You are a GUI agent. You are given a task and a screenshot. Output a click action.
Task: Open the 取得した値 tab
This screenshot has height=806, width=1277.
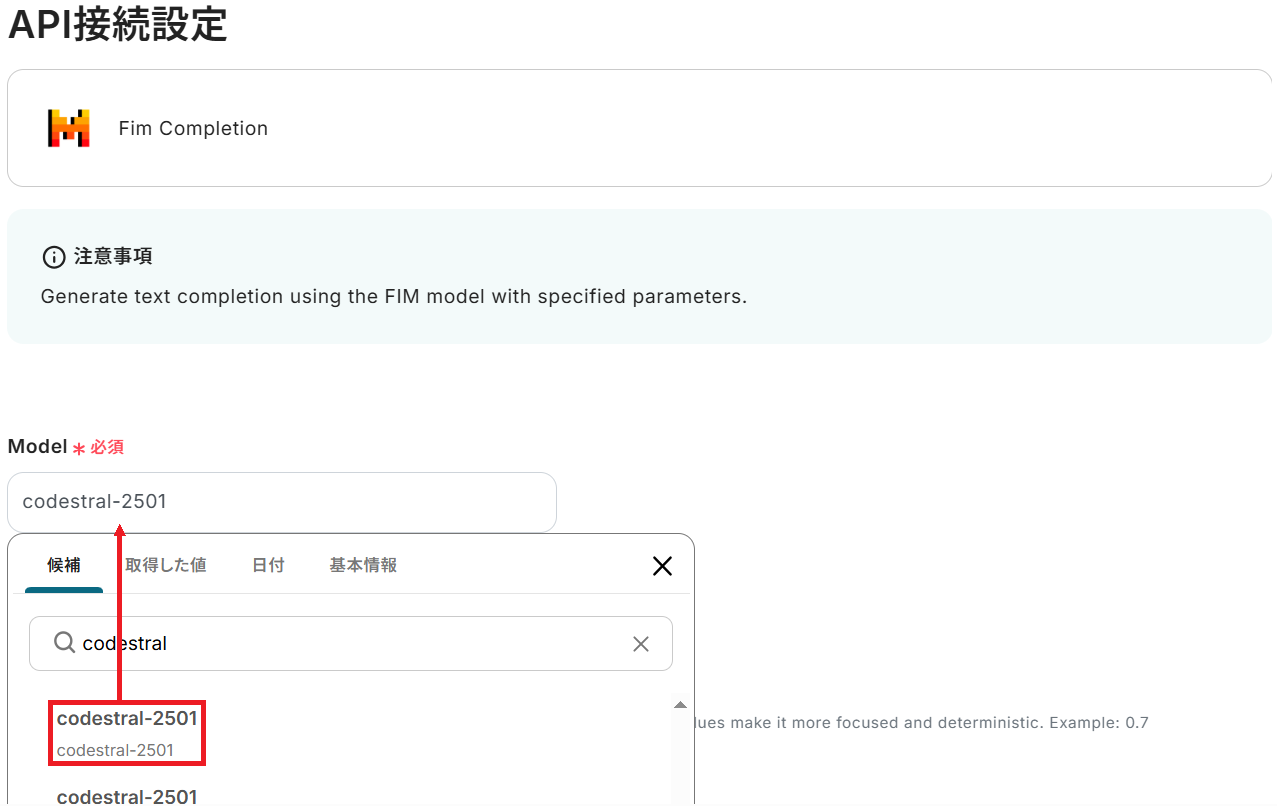click(x=166, y=565)
